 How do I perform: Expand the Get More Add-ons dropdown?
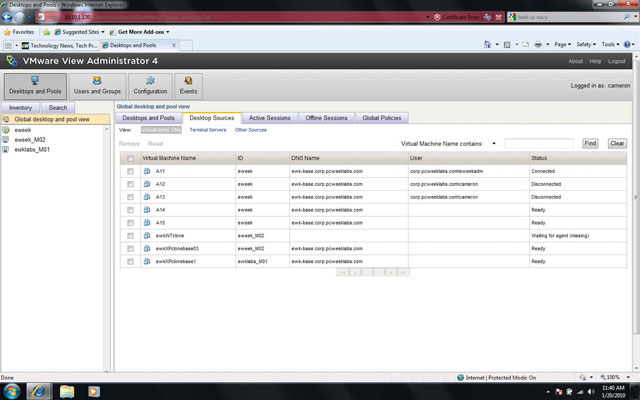167,32
